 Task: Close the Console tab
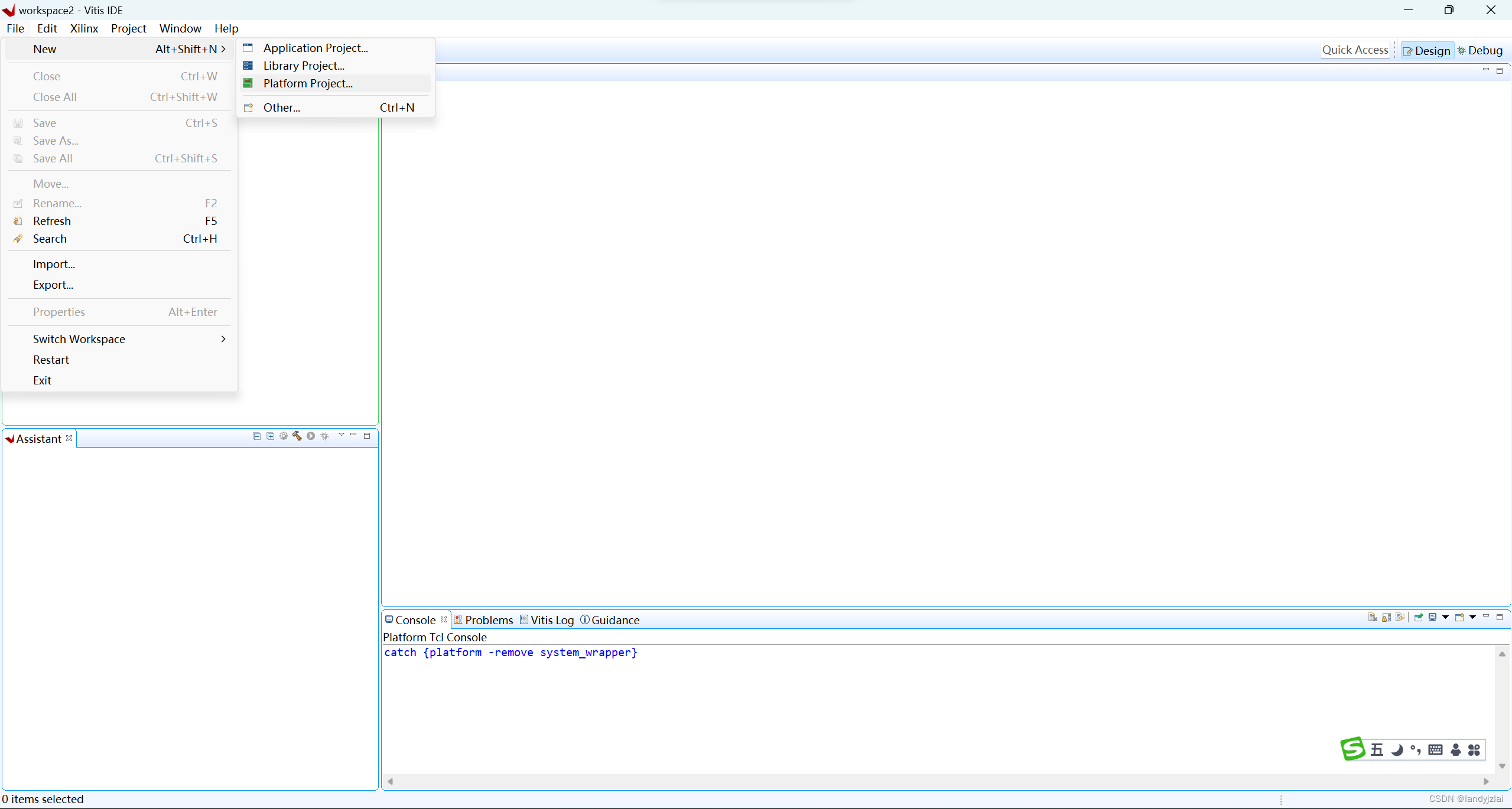coord(444,619)
